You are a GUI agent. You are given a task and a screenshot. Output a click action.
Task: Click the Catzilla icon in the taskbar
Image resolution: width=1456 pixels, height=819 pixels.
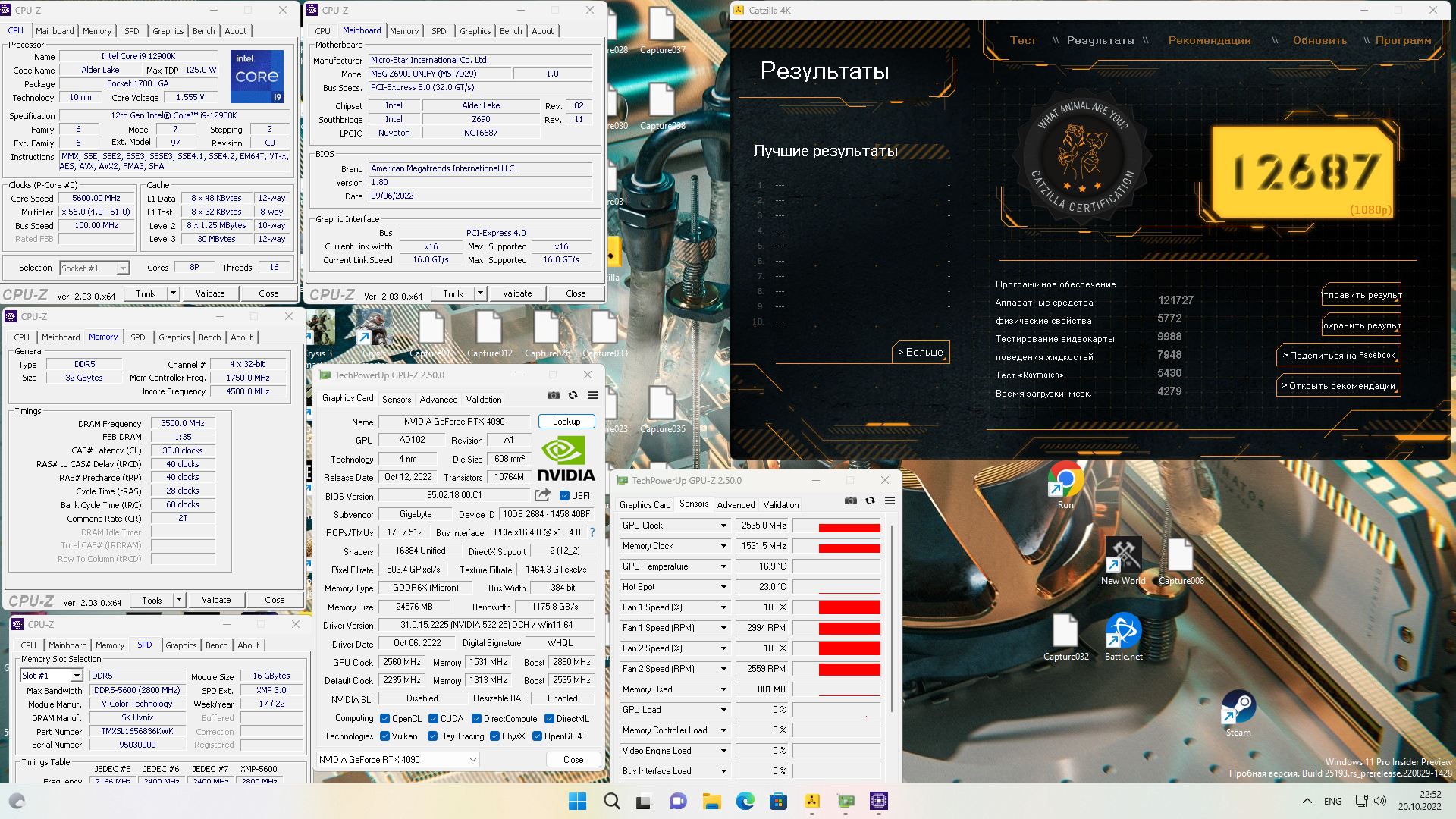(812, 801)
